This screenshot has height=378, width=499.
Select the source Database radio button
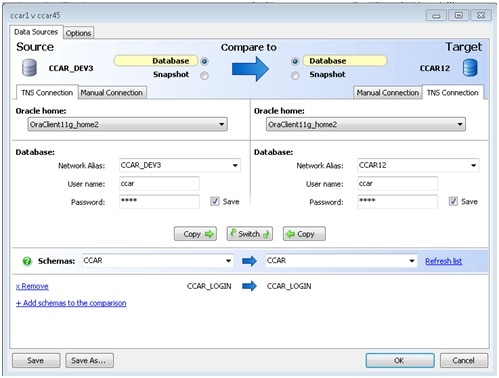204,61
